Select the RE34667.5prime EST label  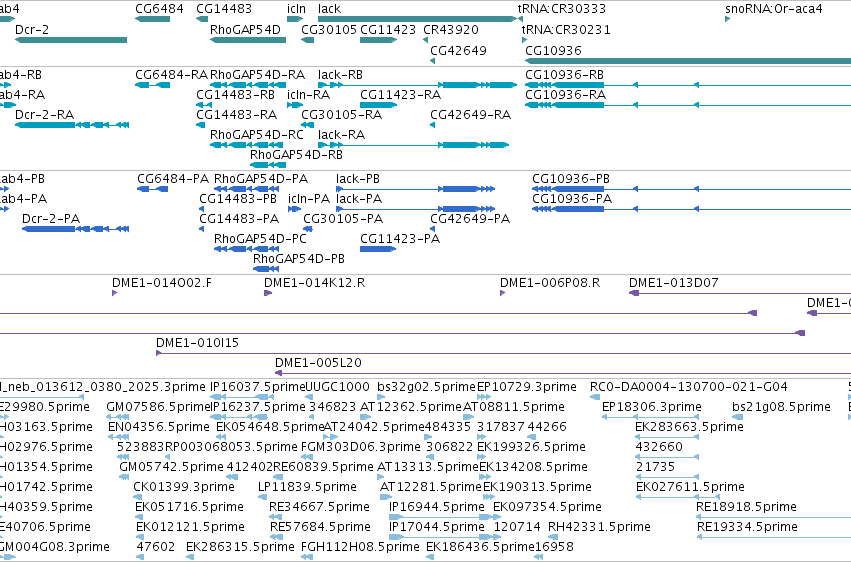(x=320, y=508)
